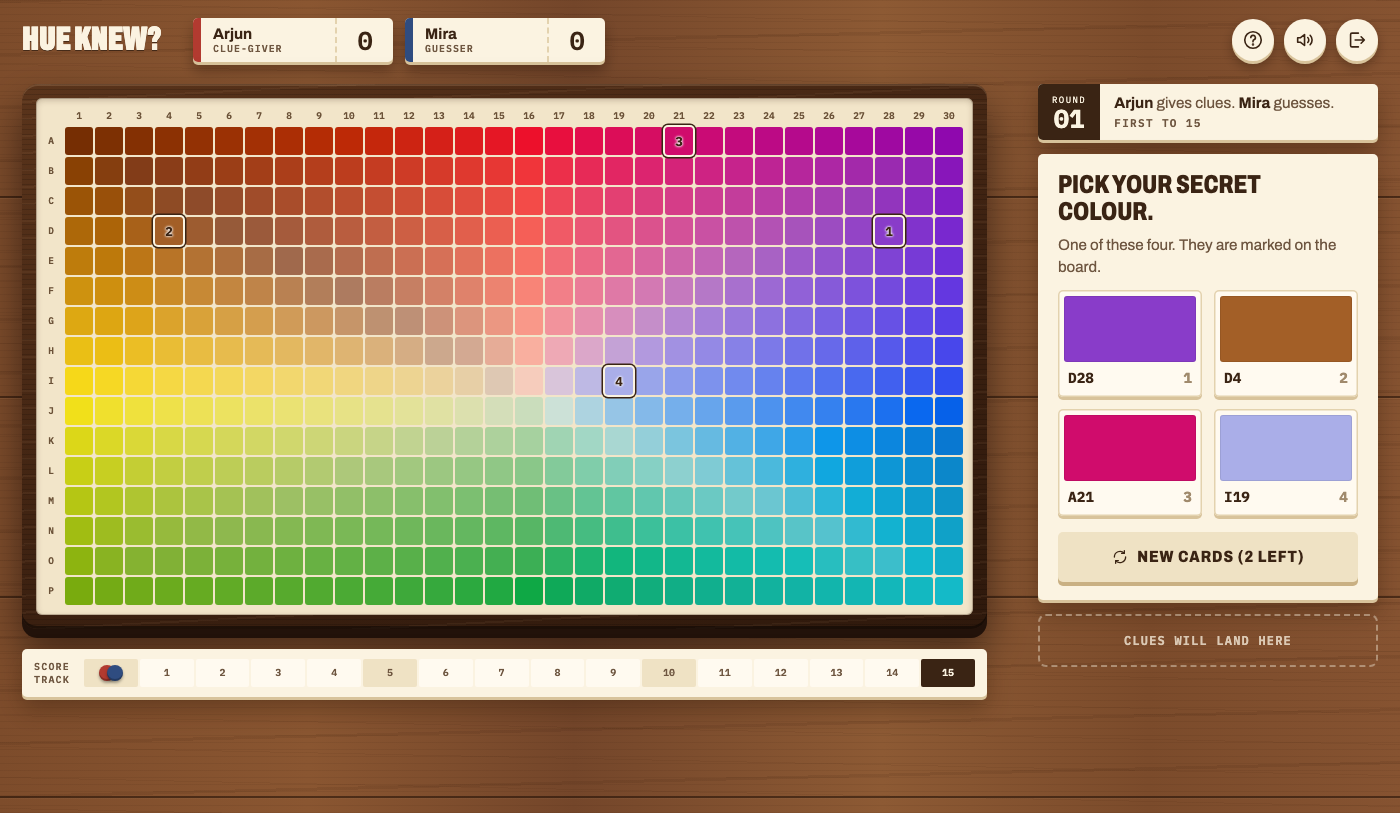
Task: Click score track space 10
Action: (669, 673)
